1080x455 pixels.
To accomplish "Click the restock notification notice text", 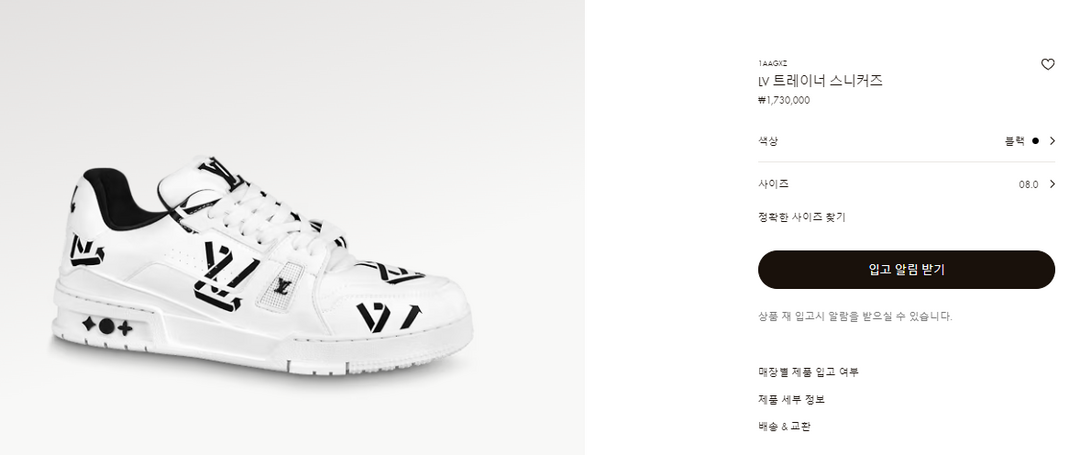I will tap(855, 317).
